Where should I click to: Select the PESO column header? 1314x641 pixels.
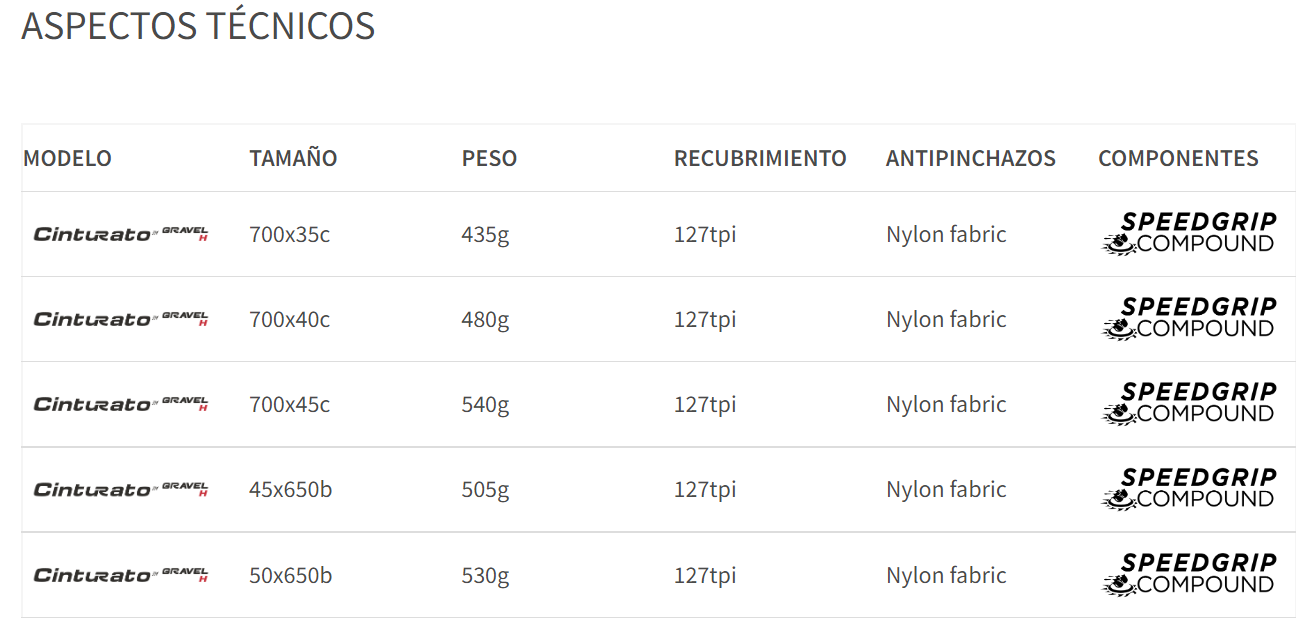pyautogui.click(x=489, y=158)
